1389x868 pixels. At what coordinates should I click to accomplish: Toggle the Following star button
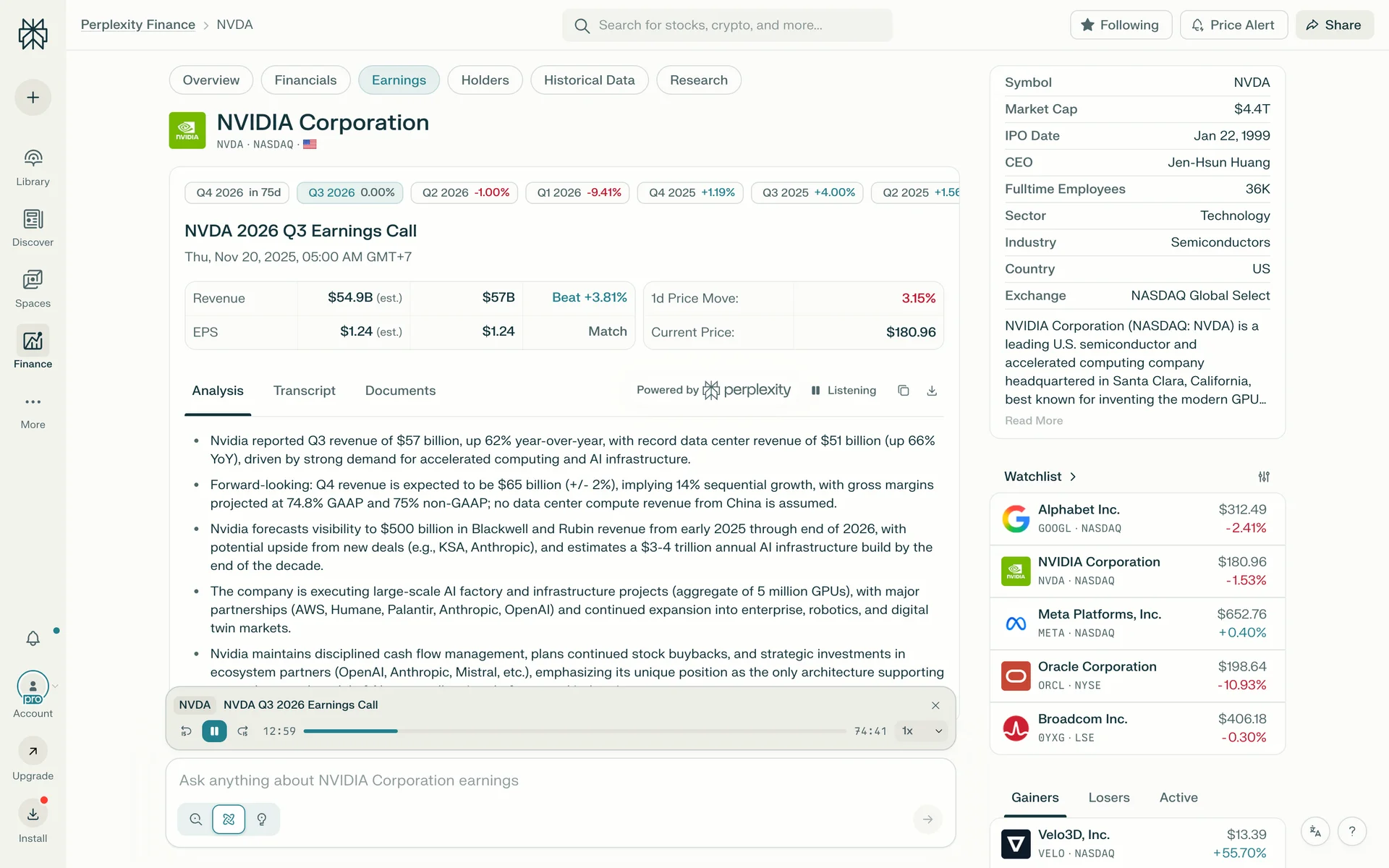pyautogui.click(x=1120, y=25)
